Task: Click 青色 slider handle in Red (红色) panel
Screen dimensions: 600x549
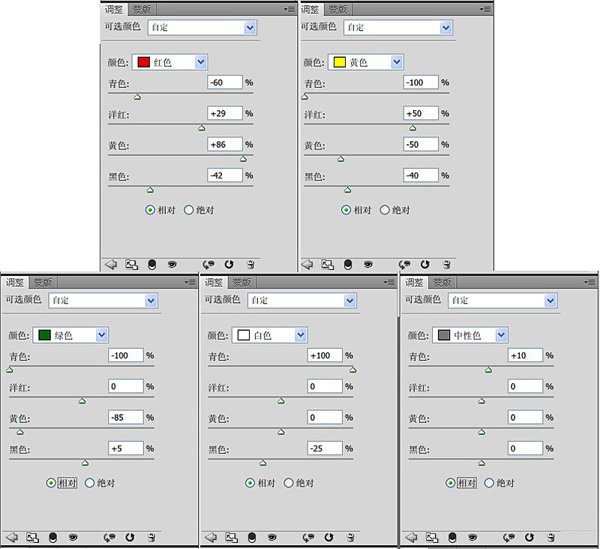Action: [x=137, y=97]
